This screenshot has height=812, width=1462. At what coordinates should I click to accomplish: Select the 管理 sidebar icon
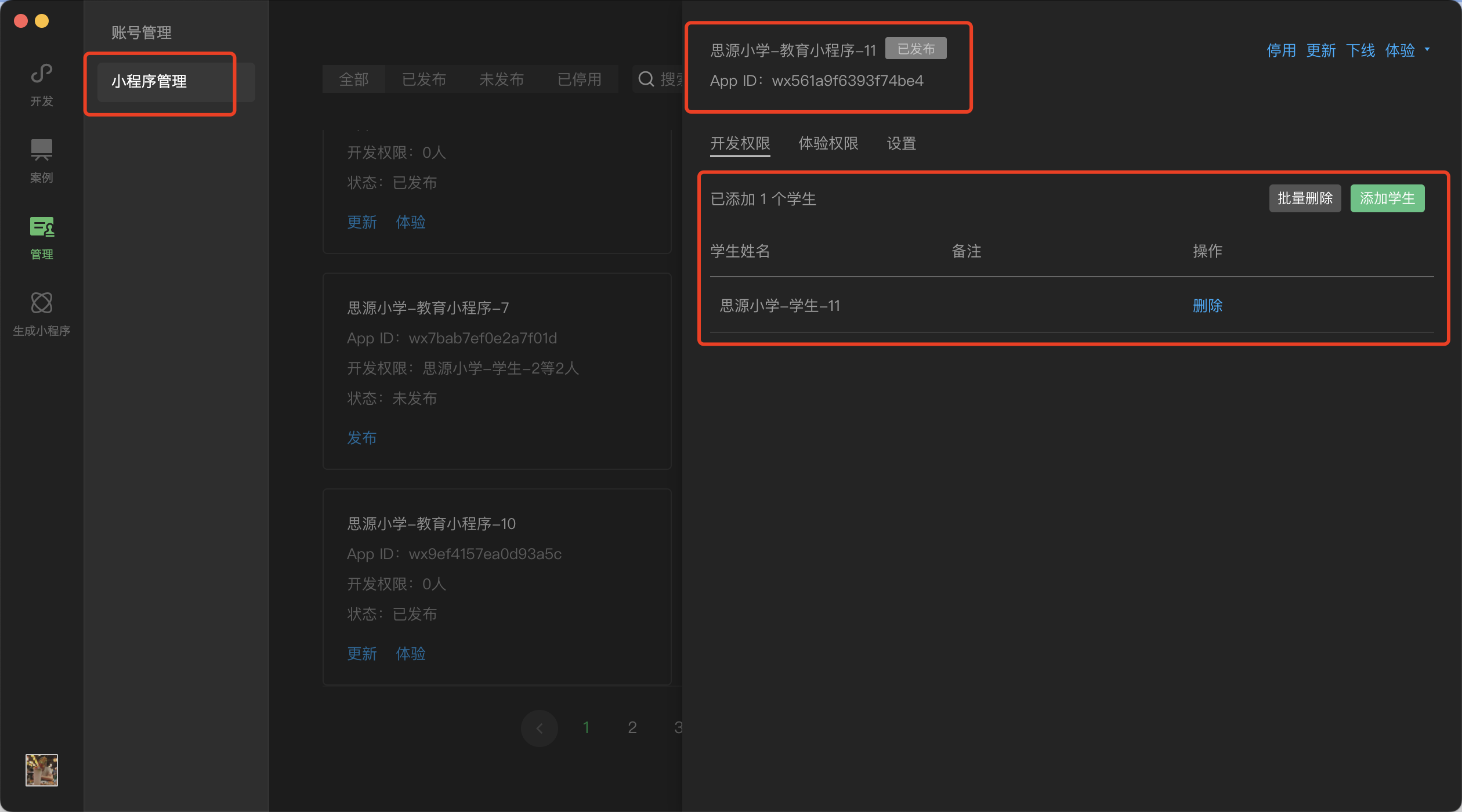click(x=41, y=237)
